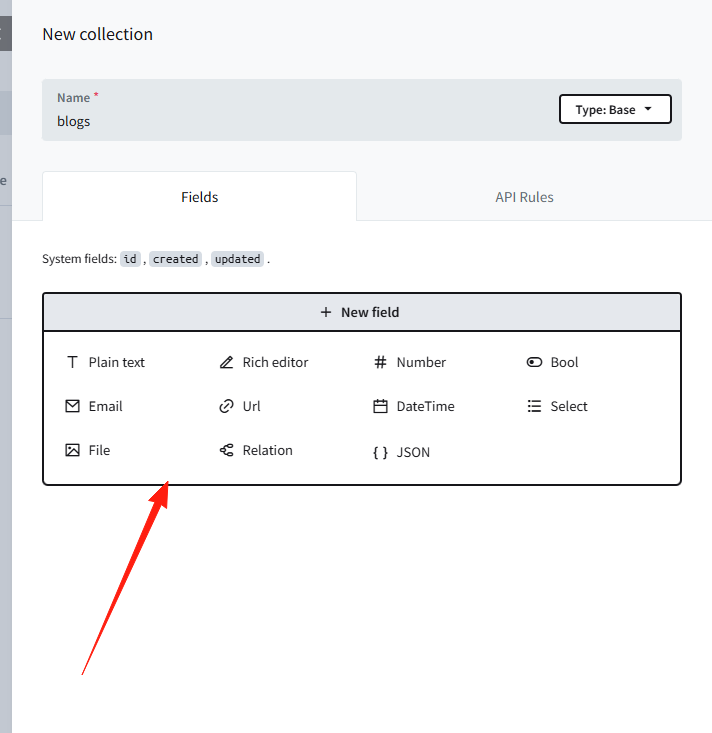The image size is (712, 733).
Task: Open the Type: Base dropdown
Action: [615, 109]
